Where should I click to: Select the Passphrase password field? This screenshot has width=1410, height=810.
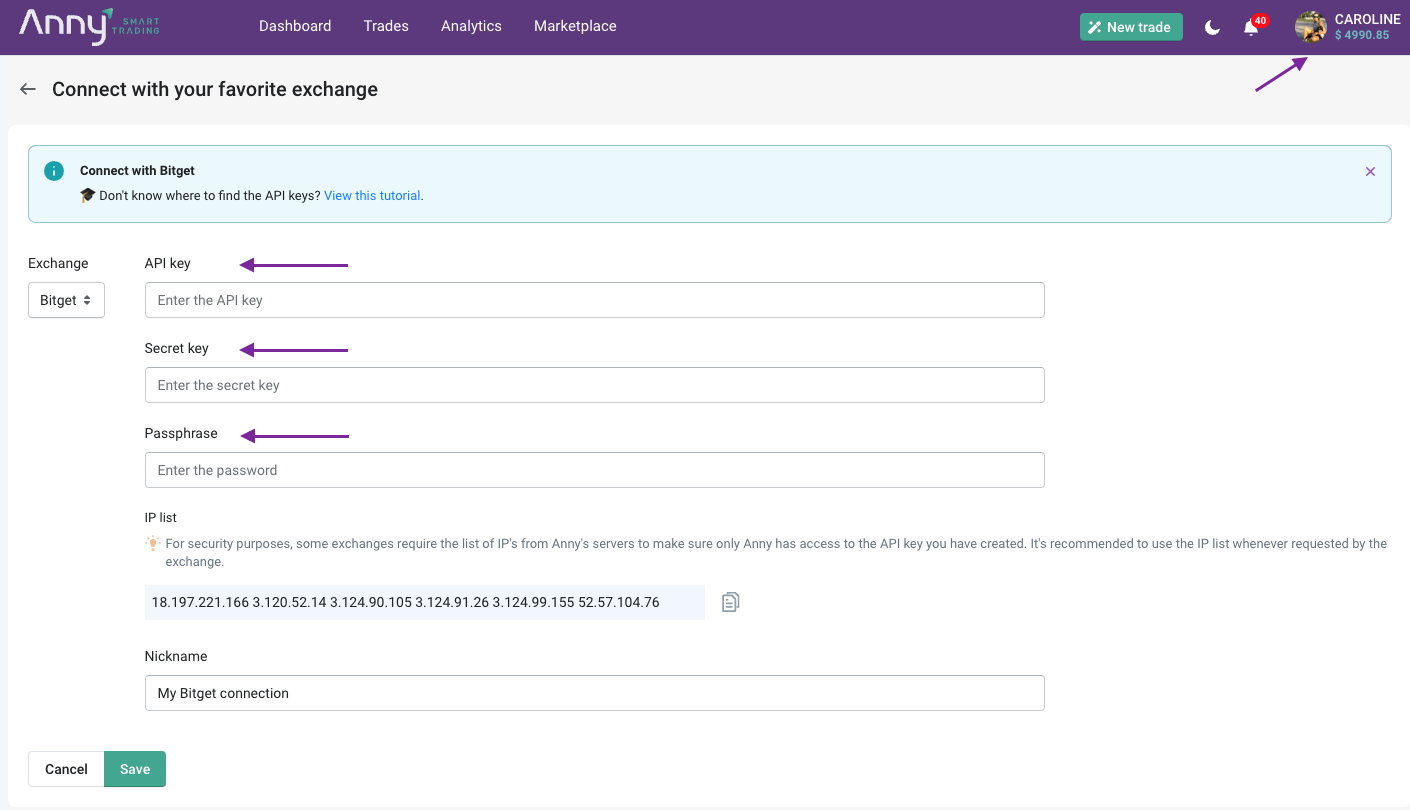click(594, 470)
